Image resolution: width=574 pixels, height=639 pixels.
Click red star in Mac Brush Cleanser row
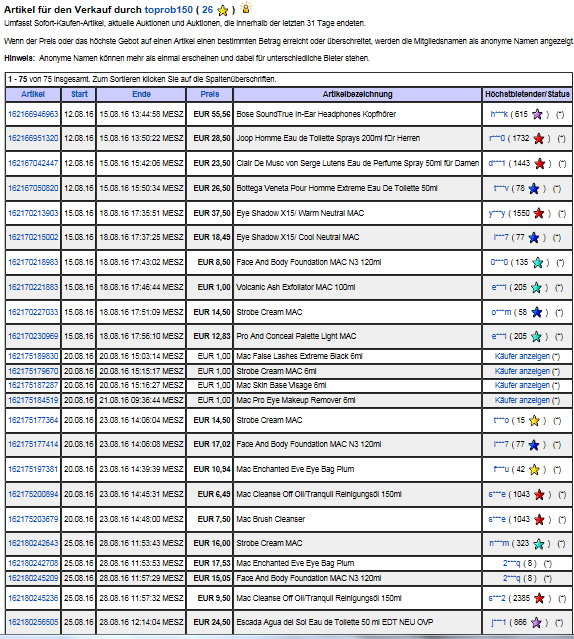[x=539, y=520]
